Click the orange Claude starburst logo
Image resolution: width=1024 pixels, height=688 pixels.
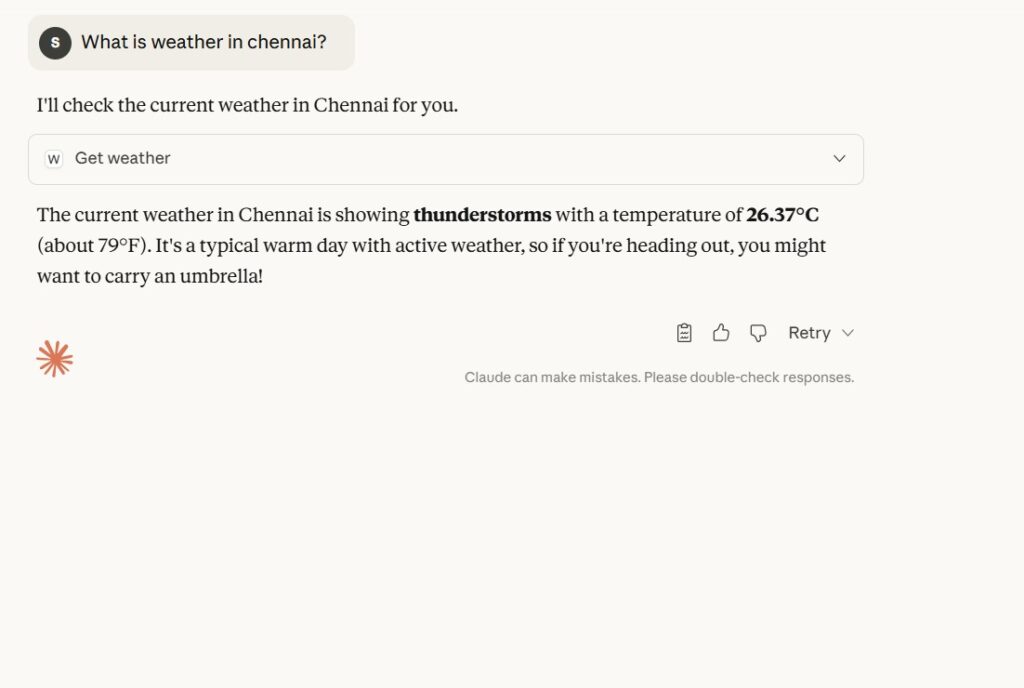click(55, 358)
